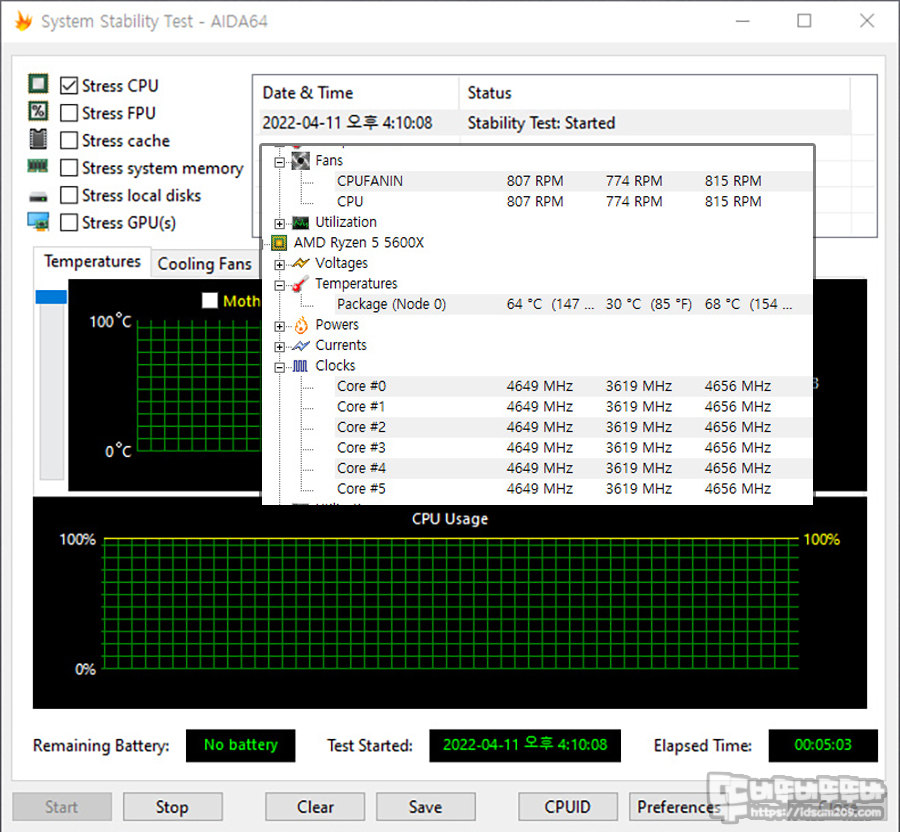This screenshot has height=832, width=900.
Task: Collapse the Temperatures tree node
Action: (280, 285)
